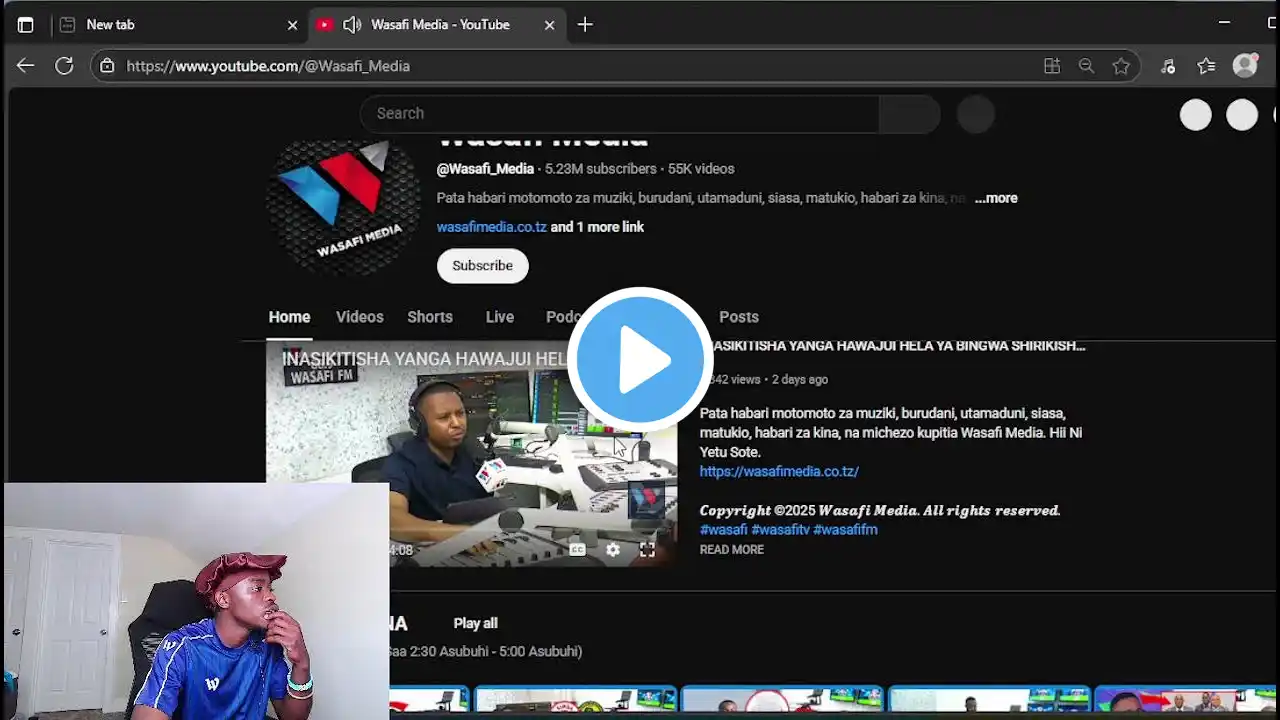Open the tab actions menu icon
Viewport: 1280px width, 720px height.
coord(26,25)
